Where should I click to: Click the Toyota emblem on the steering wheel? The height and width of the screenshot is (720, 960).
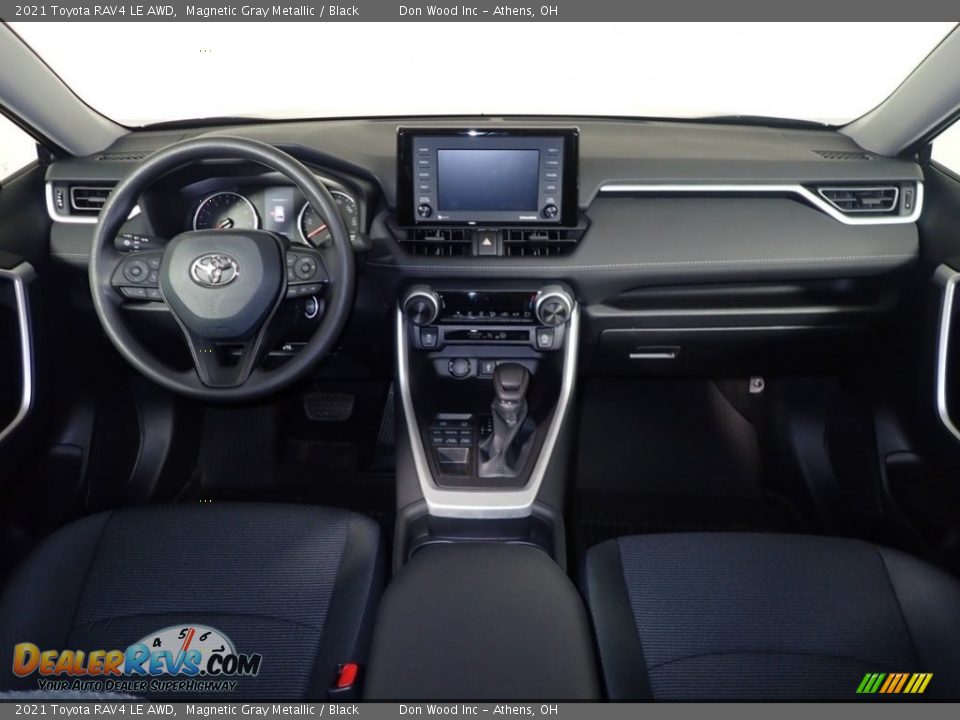[215, 271]
